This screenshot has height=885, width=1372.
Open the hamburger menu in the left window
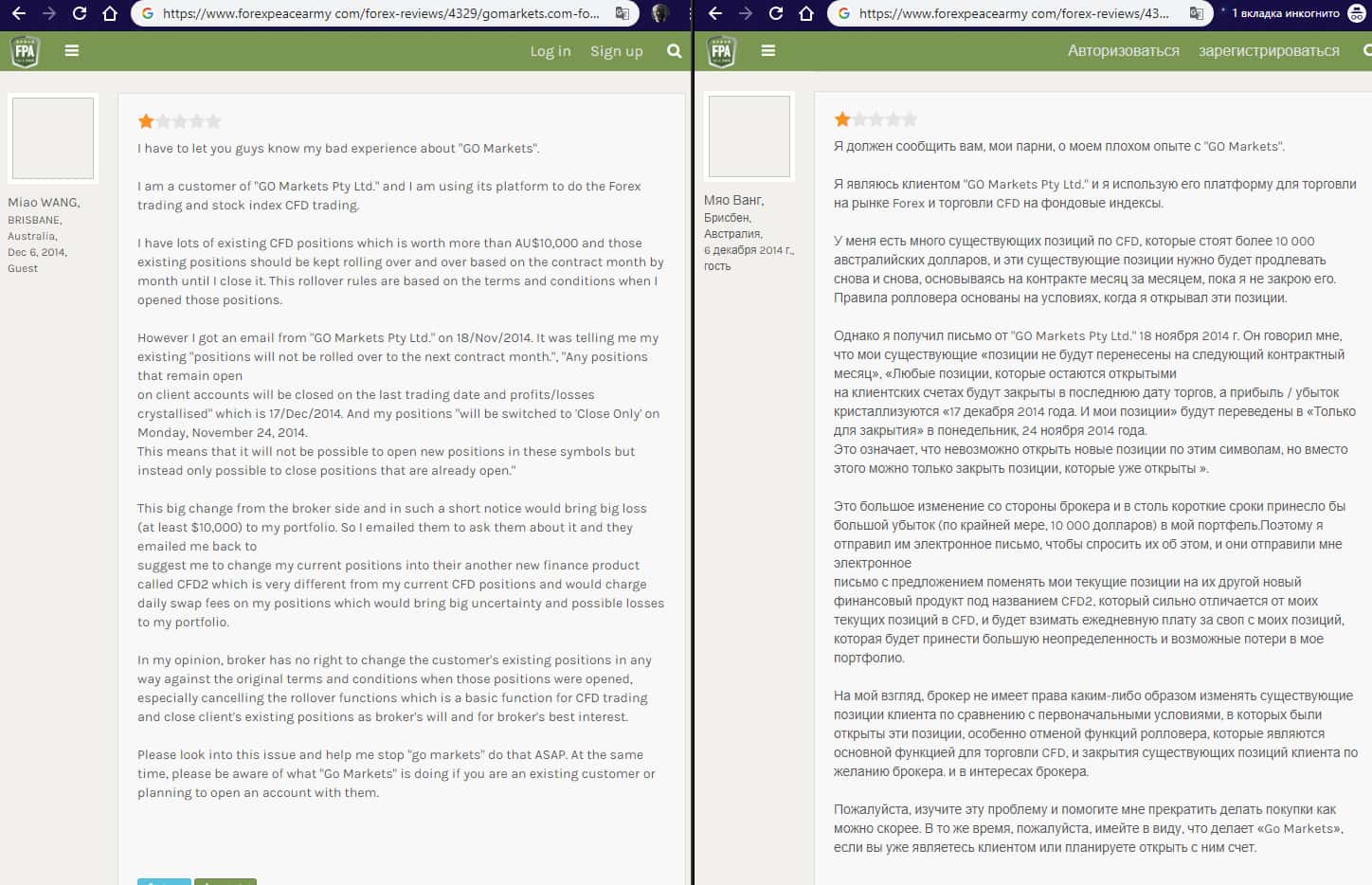(72, 51)
